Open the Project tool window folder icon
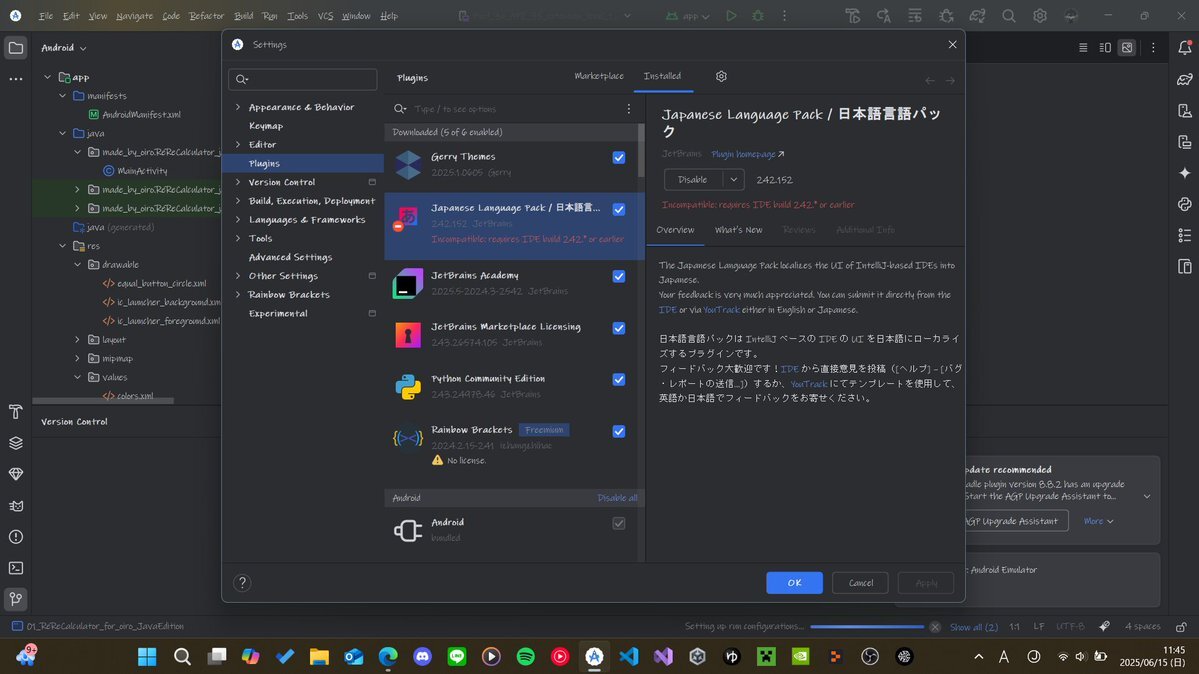This screenshot has height=674, width=1199. click(x=15, y=47)
